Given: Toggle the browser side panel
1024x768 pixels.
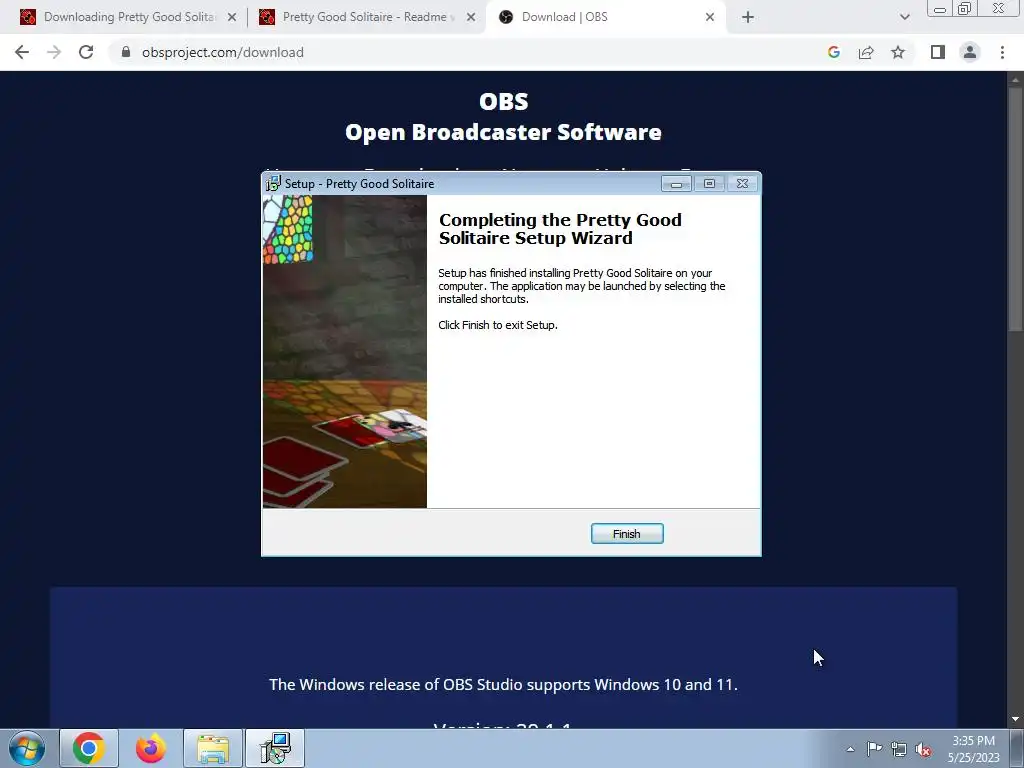Looking at the screenshot, I should tap(938, 52).
